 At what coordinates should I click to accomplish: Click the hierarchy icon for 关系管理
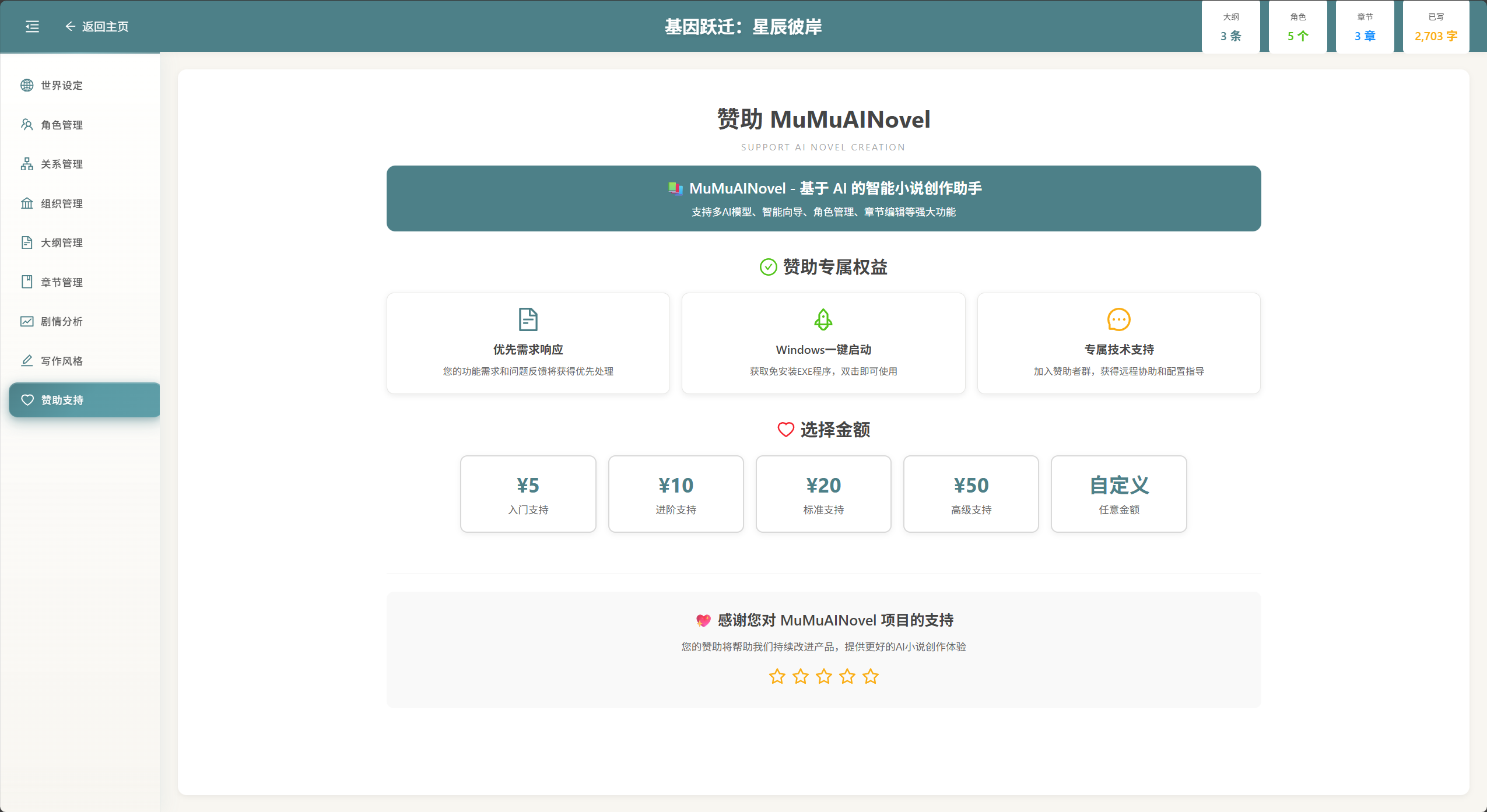click(x=27, y=164)
